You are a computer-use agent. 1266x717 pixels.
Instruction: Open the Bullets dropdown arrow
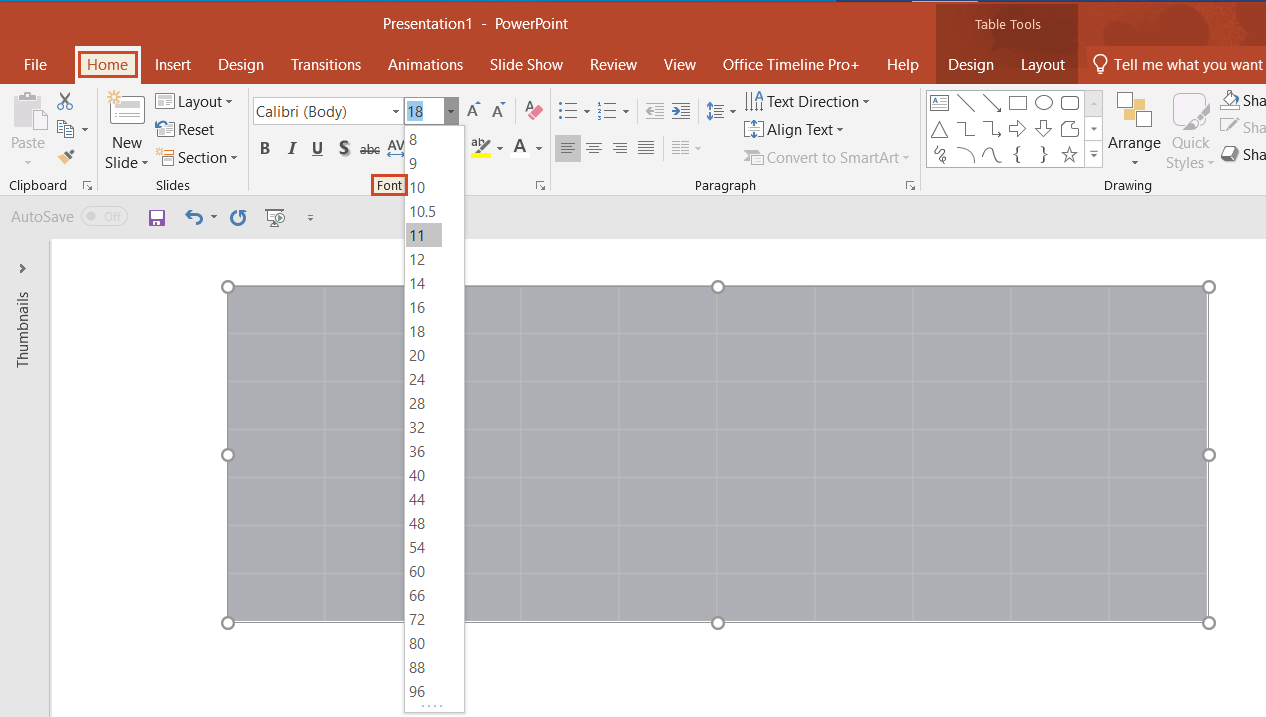pyautogui.click(x=586, y=111)
